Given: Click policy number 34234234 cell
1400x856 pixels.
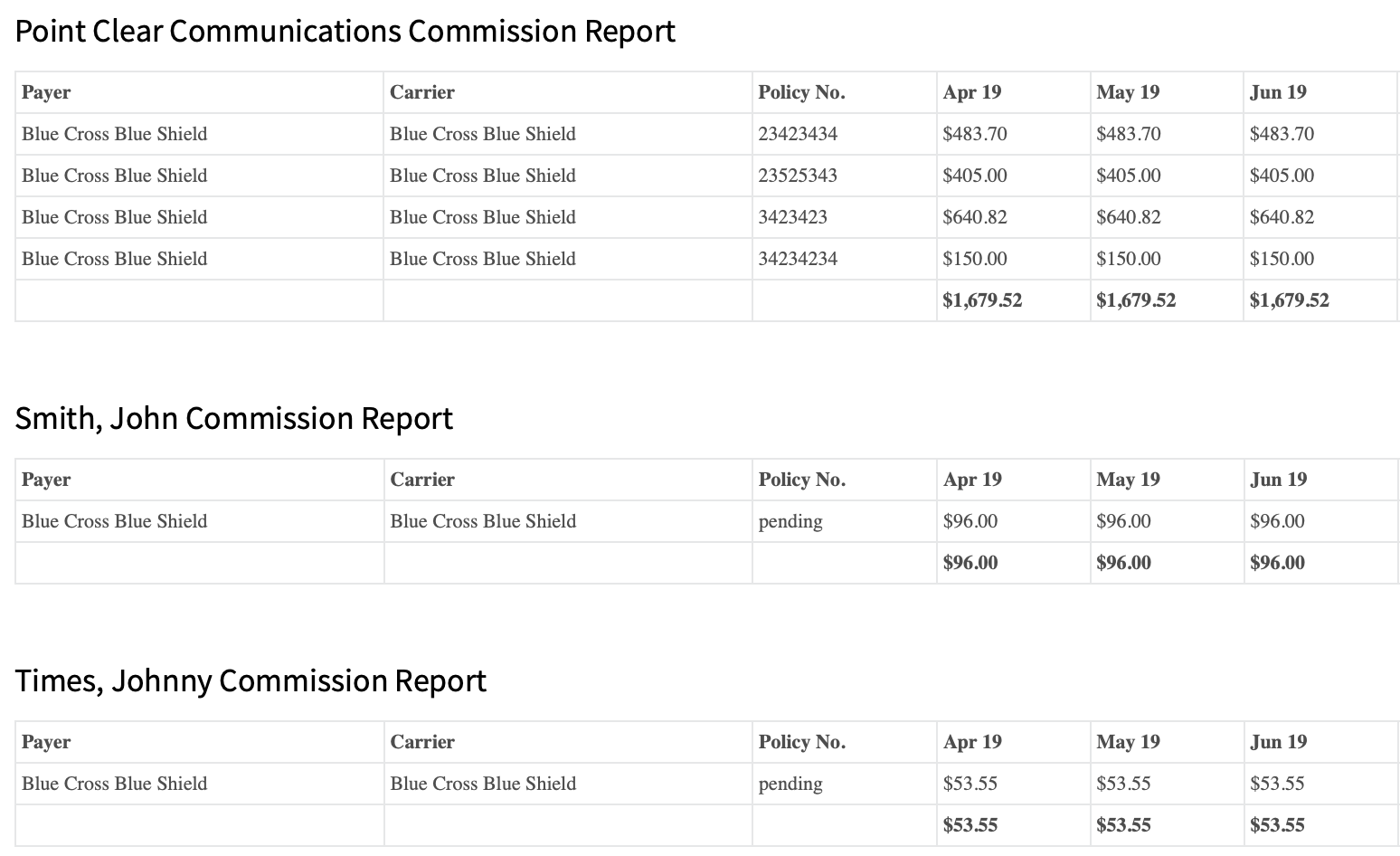Looking at the screenshot, I should click(798, 259).
